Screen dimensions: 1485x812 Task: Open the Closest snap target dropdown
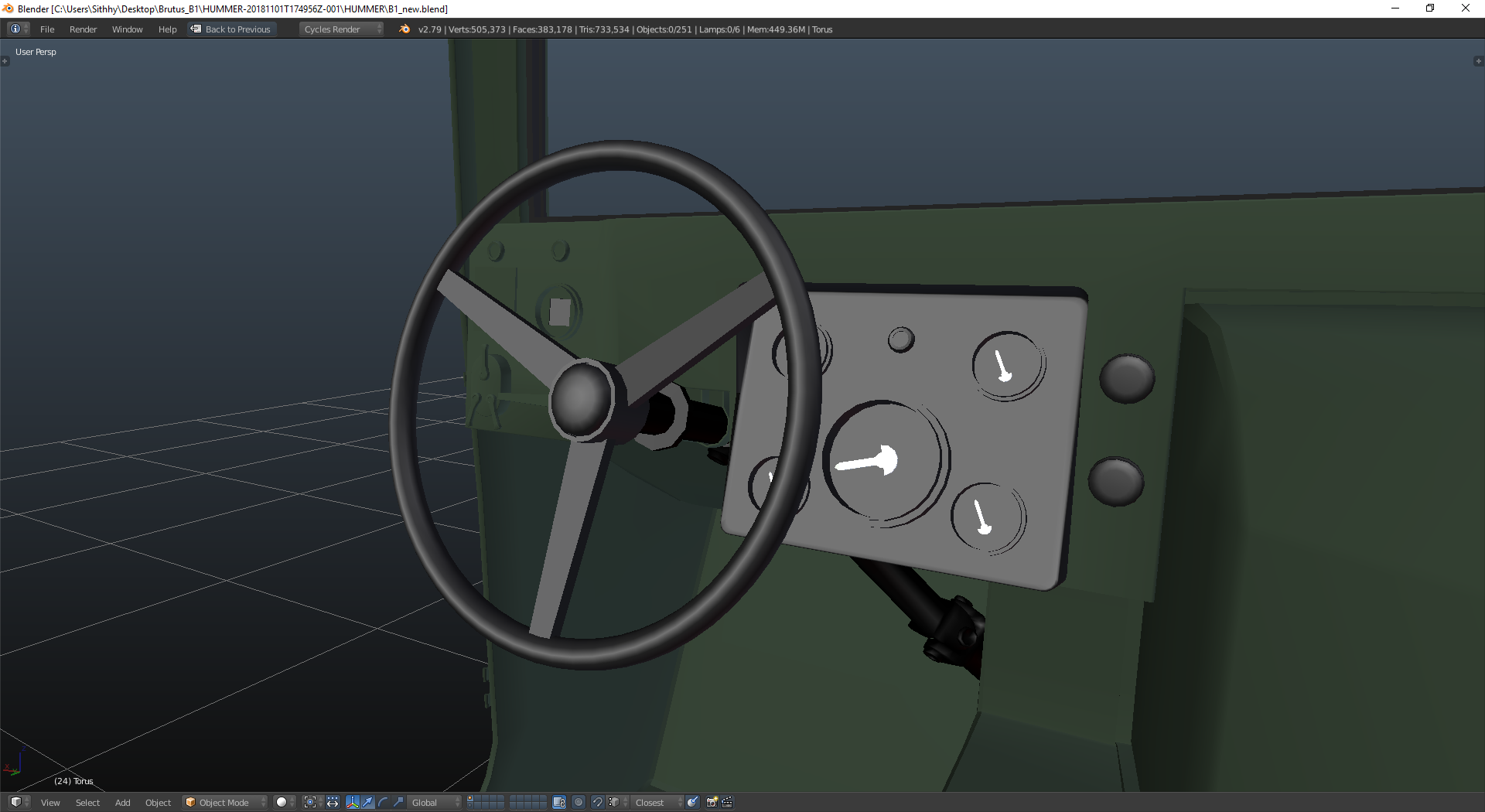pyautogui.click(x=657, y=802)
